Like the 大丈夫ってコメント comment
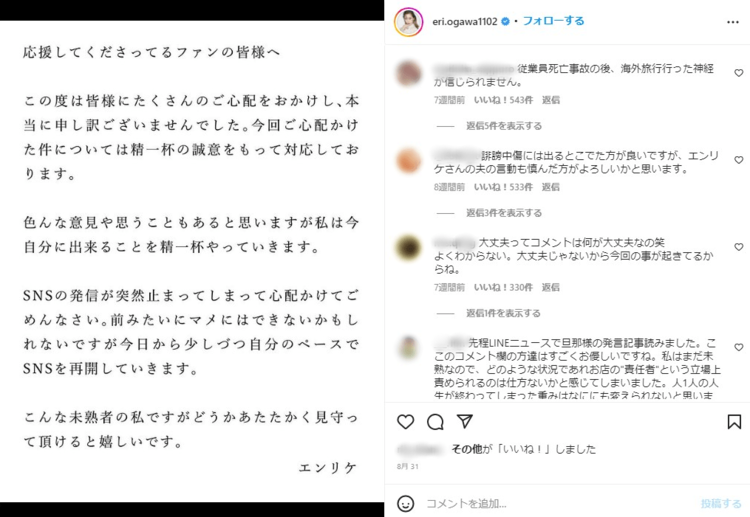 coord(739,247)
